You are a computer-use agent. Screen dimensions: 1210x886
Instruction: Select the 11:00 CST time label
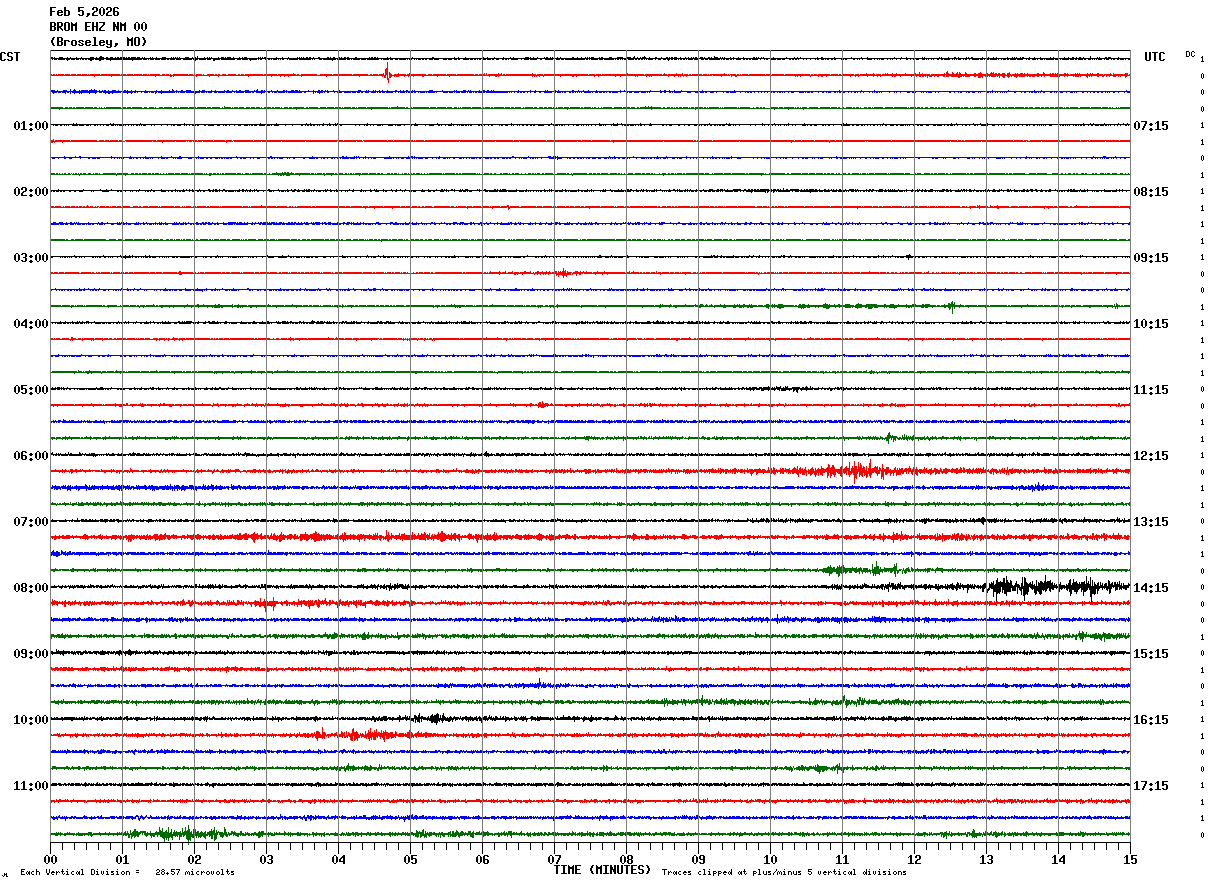click(31, 786)
